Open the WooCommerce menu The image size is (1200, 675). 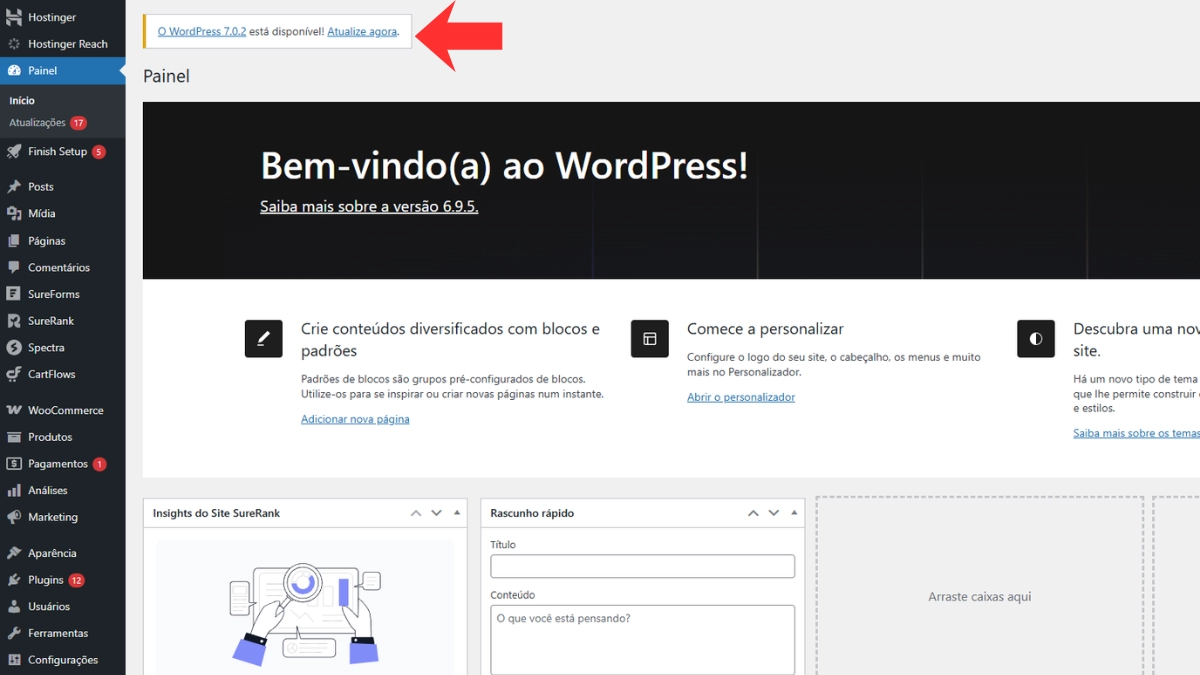tap(63, 411)
